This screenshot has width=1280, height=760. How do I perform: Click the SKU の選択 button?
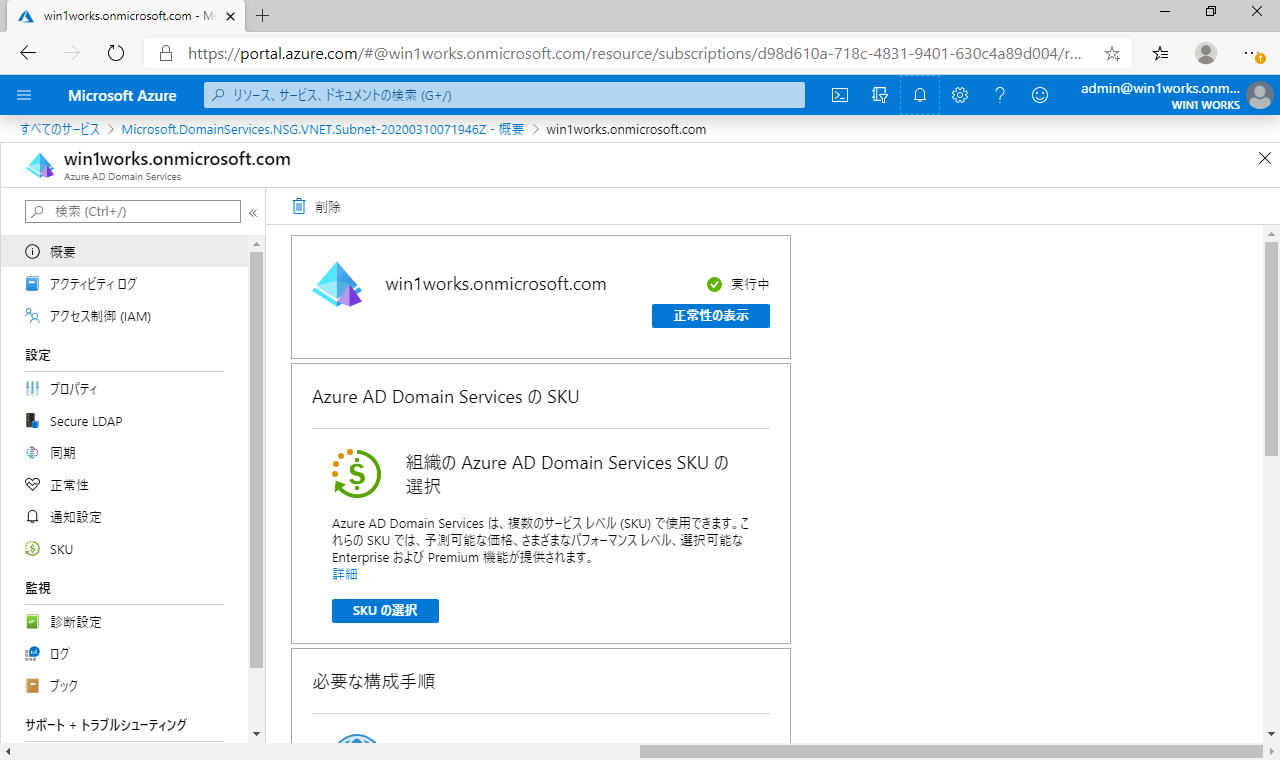click(385, 611)
